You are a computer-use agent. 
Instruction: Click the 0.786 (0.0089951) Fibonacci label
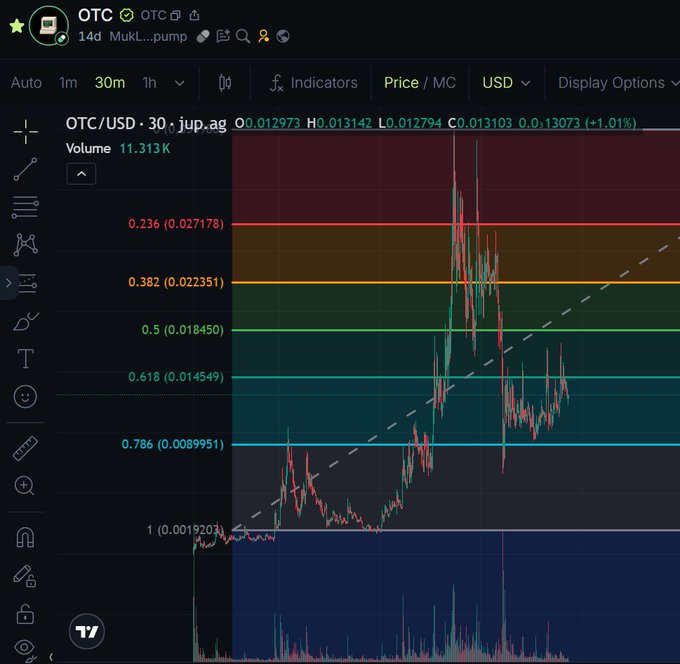click(x=173, y=444)
